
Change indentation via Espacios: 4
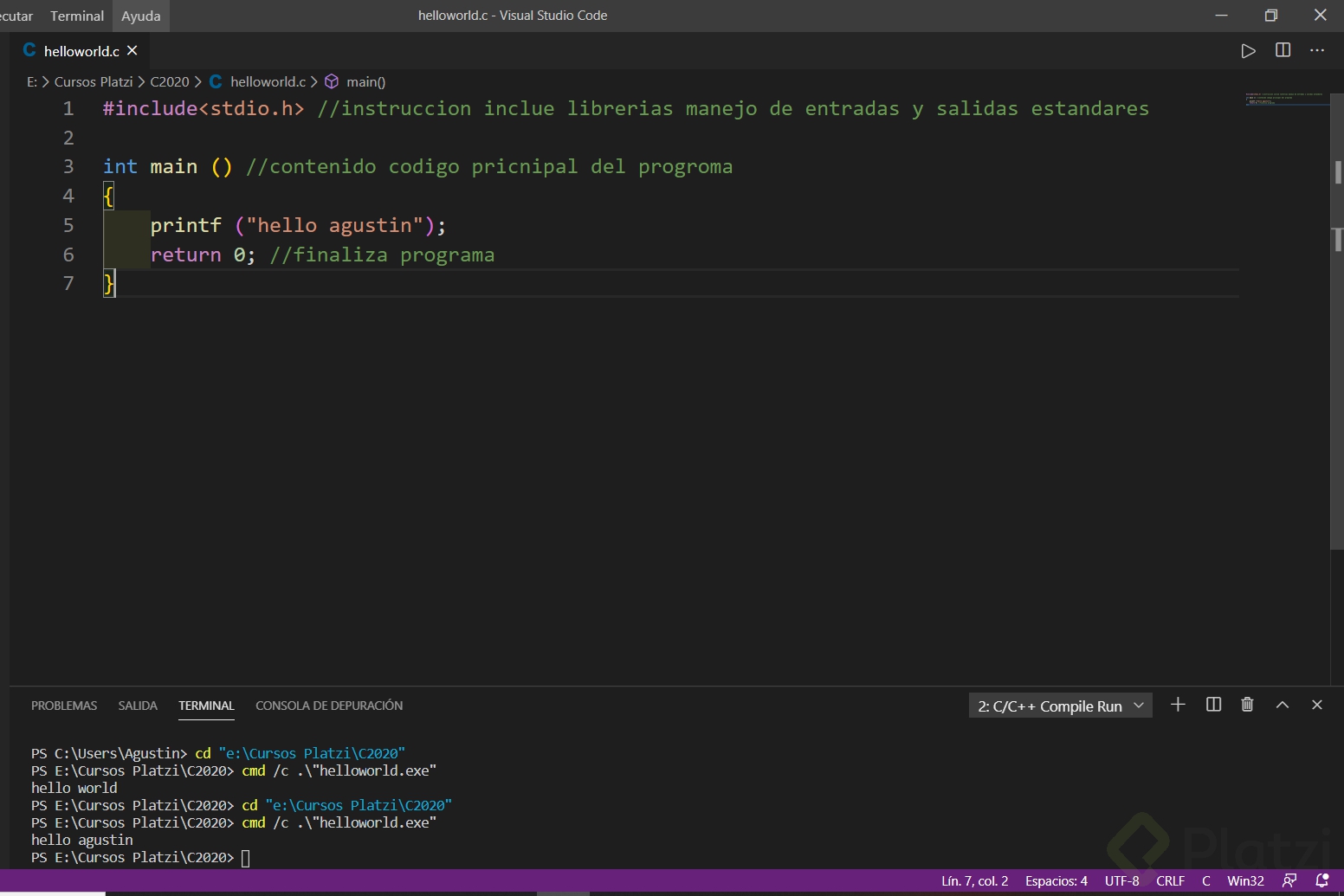point(1056,880)
